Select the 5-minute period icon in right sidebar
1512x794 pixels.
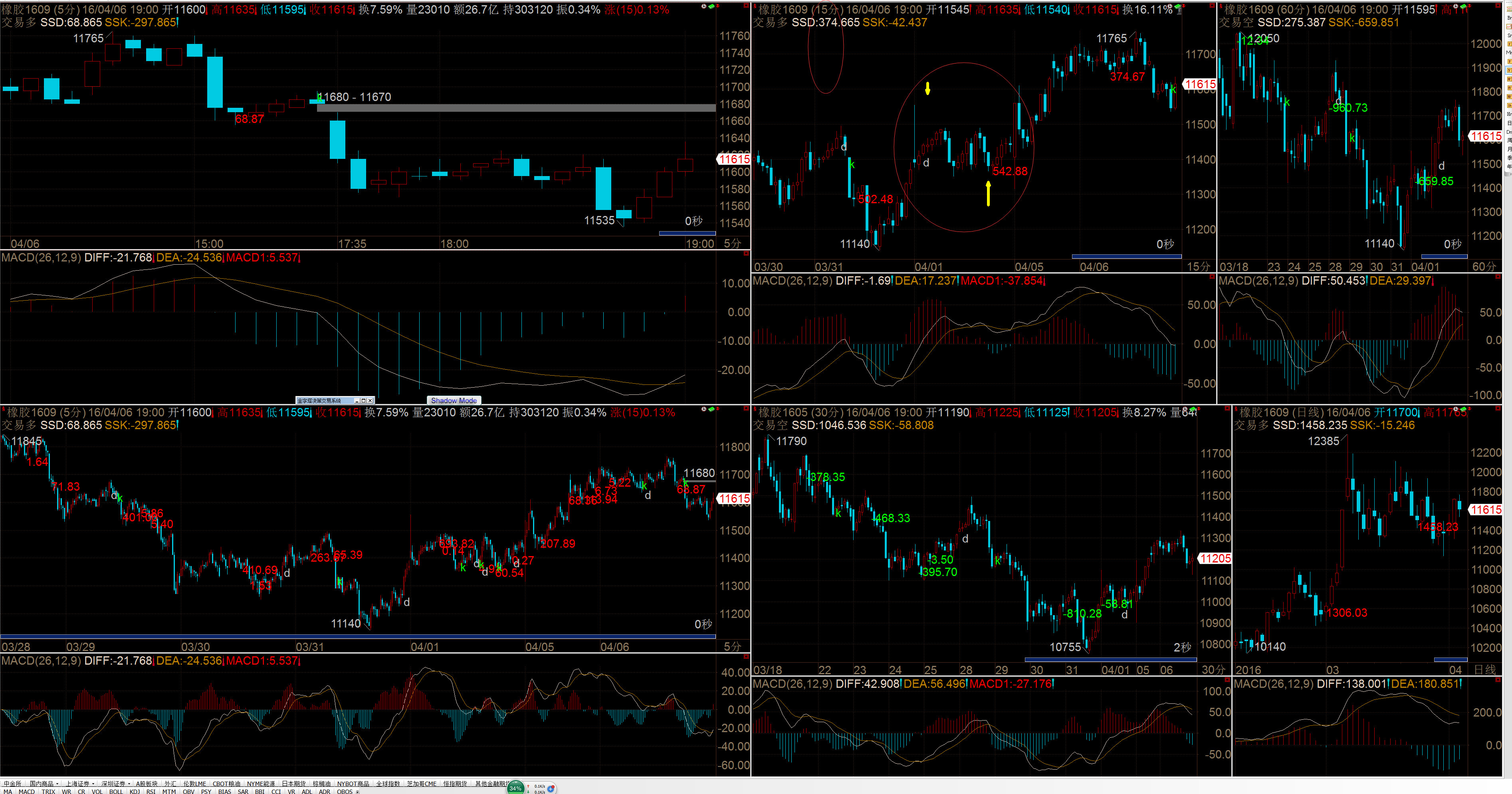[x=1510, y=70]
